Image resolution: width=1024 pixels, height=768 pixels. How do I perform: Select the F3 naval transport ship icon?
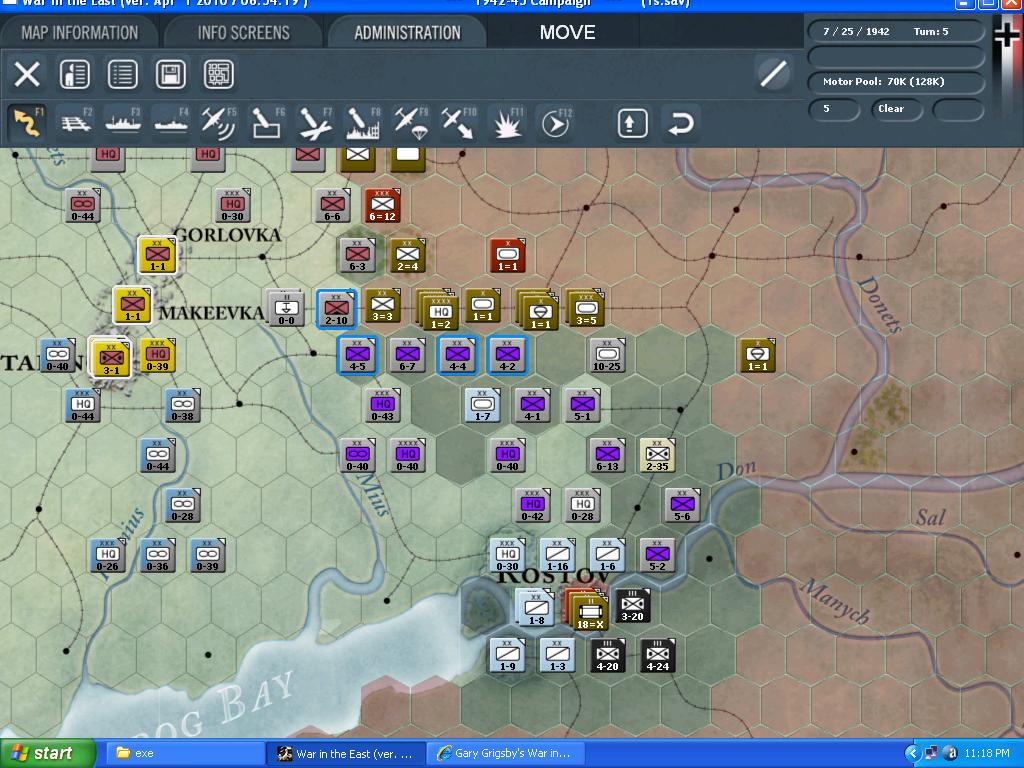[x=123, y=123]
